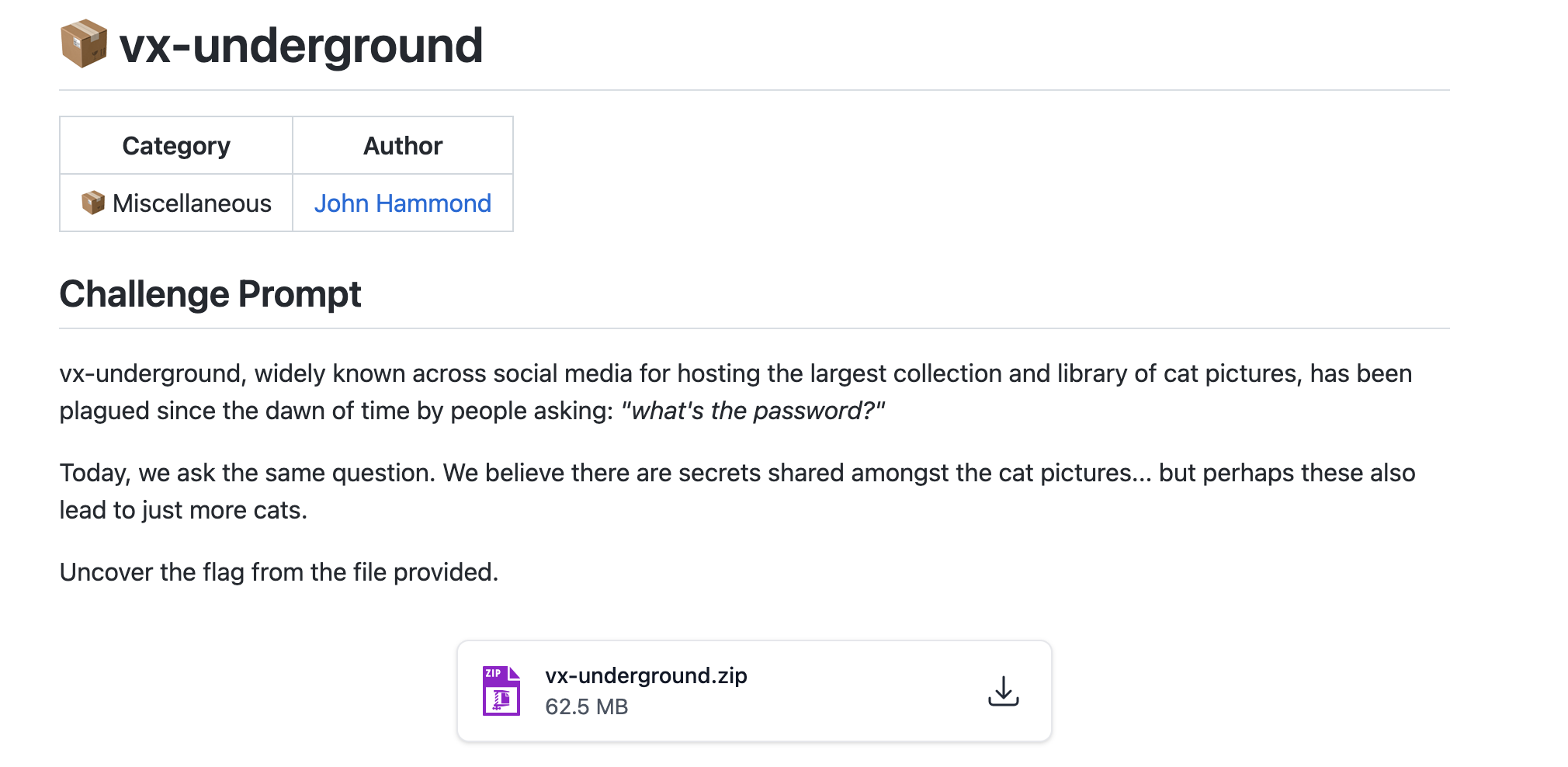Click the package emoji beside the page title

[x=84, y=44]
